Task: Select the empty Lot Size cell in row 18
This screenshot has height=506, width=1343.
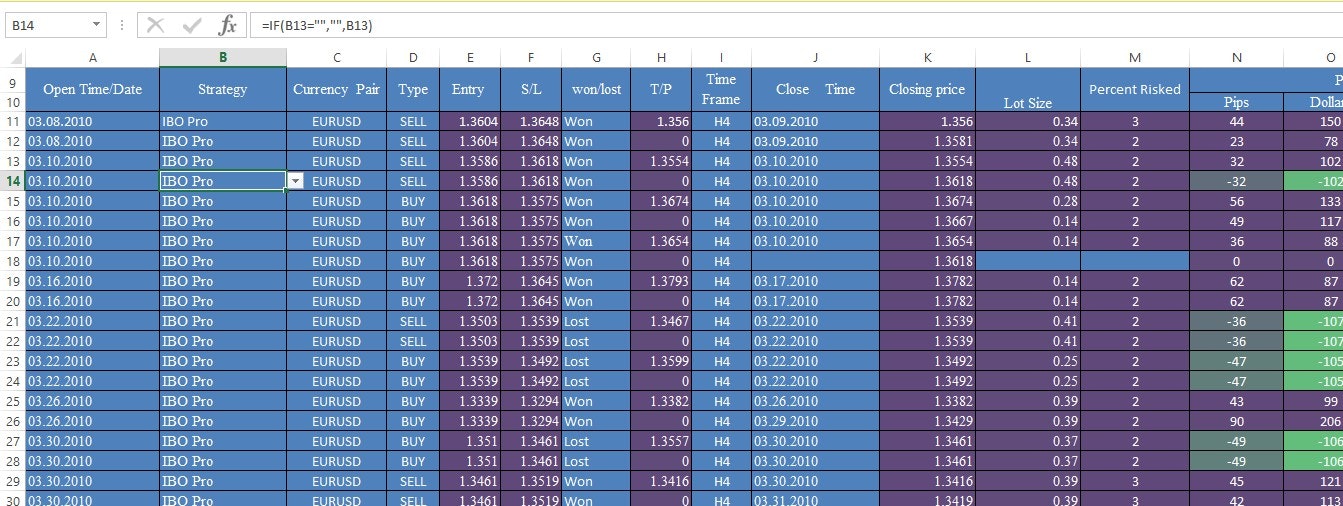Action: [x=1028, y=261]
